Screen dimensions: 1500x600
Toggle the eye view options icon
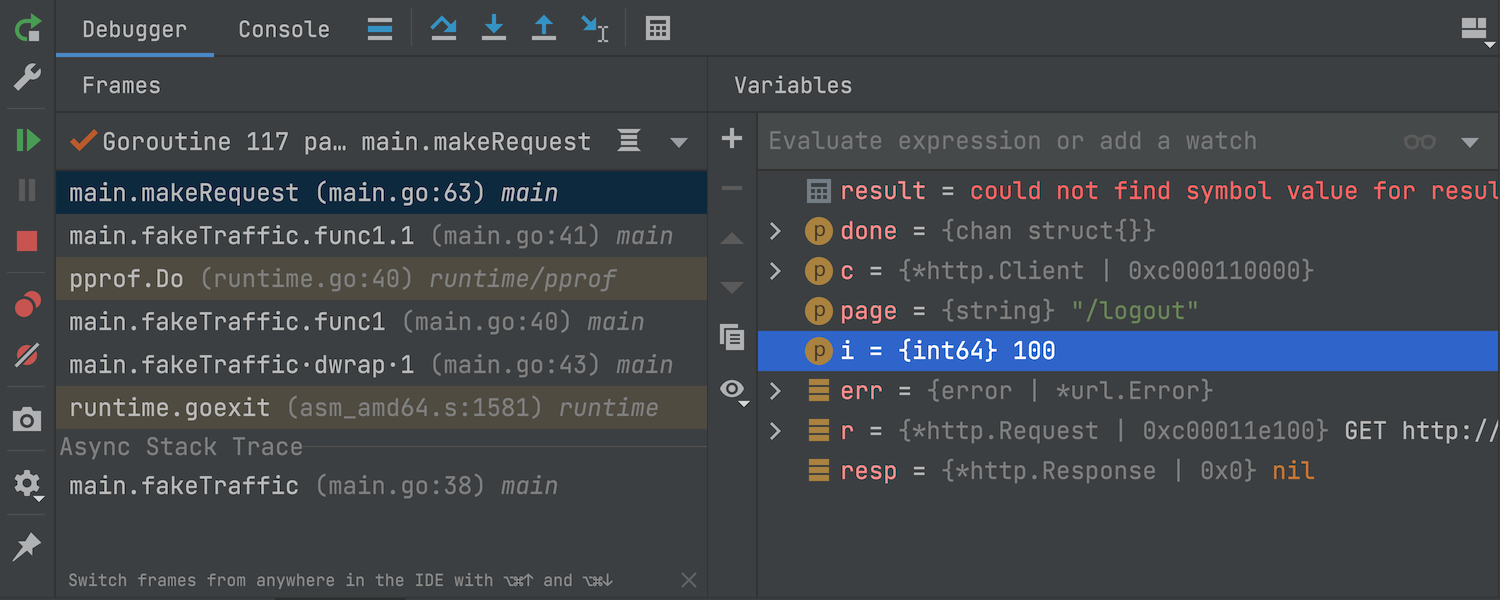[734, 391]
